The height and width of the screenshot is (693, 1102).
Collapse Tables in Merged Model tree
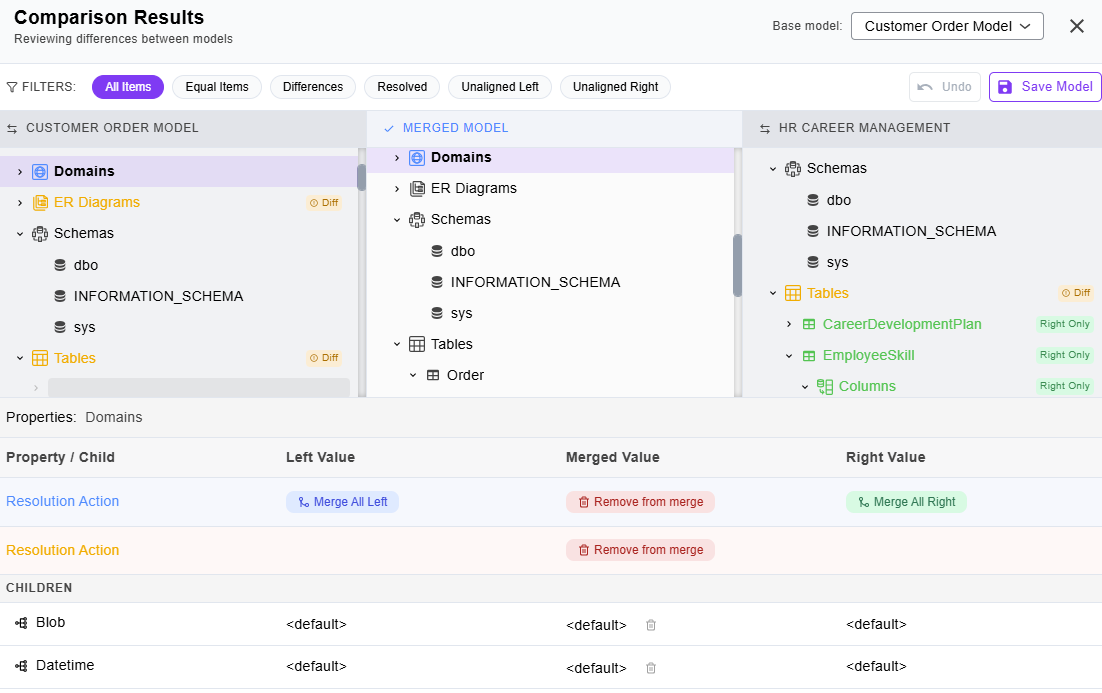pos(396,344)
